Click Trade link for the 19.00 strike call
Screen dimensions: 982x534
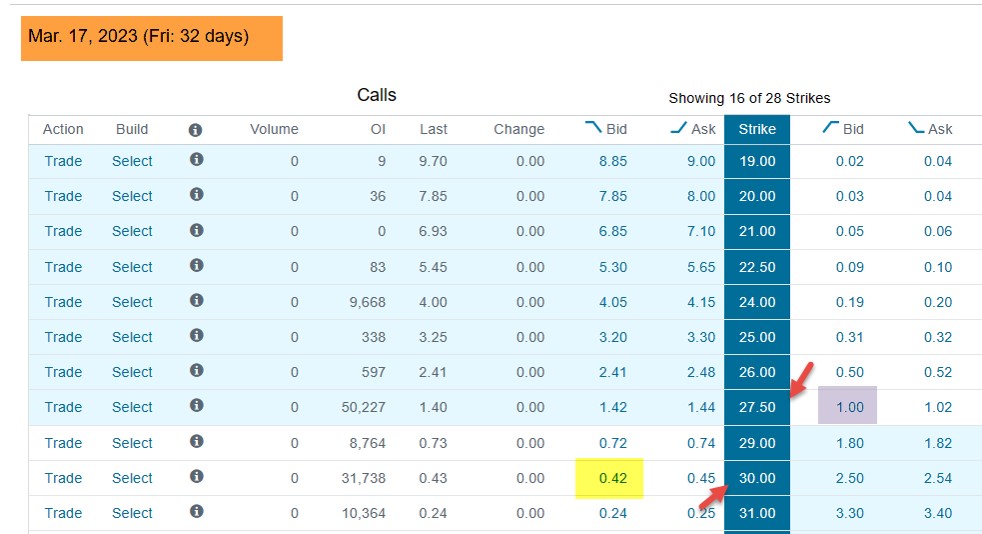pyautogui.click(x=63, y=161)
